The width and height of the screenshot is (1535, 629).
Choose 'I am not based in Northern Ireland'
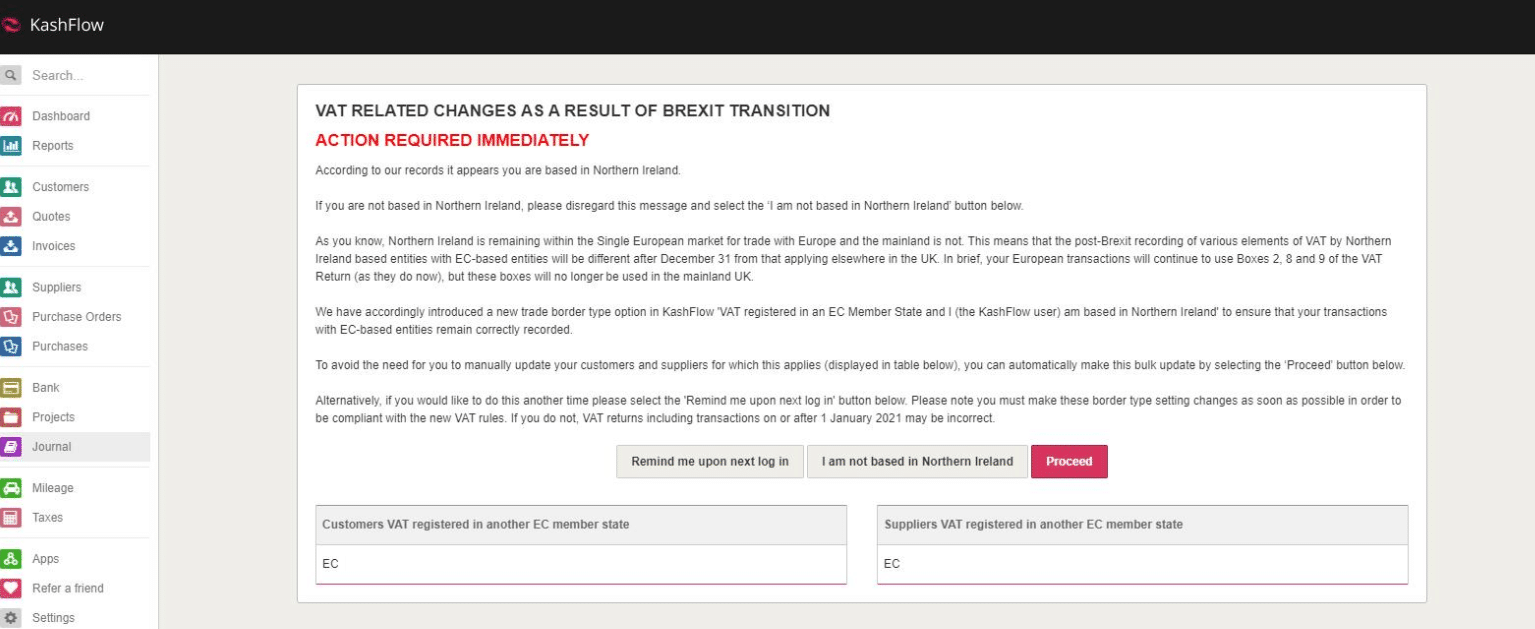(x=917, y=462)
